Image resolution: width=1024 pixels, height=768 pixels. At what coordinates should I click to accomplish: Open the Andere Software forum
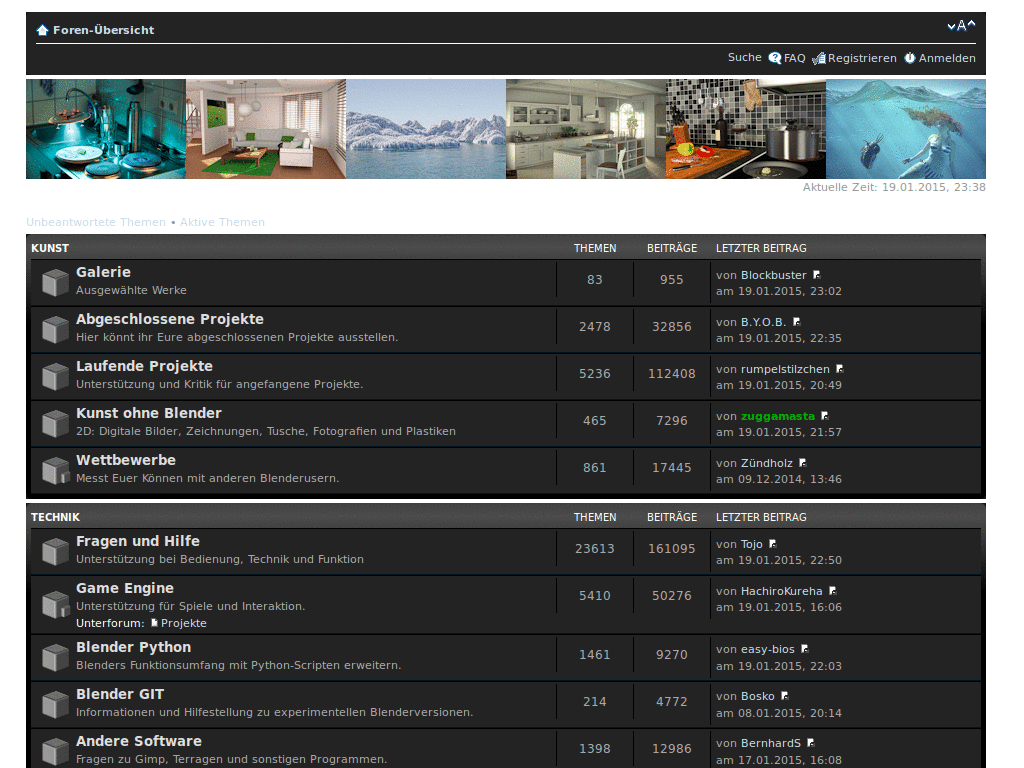click(x=138, y=741)
